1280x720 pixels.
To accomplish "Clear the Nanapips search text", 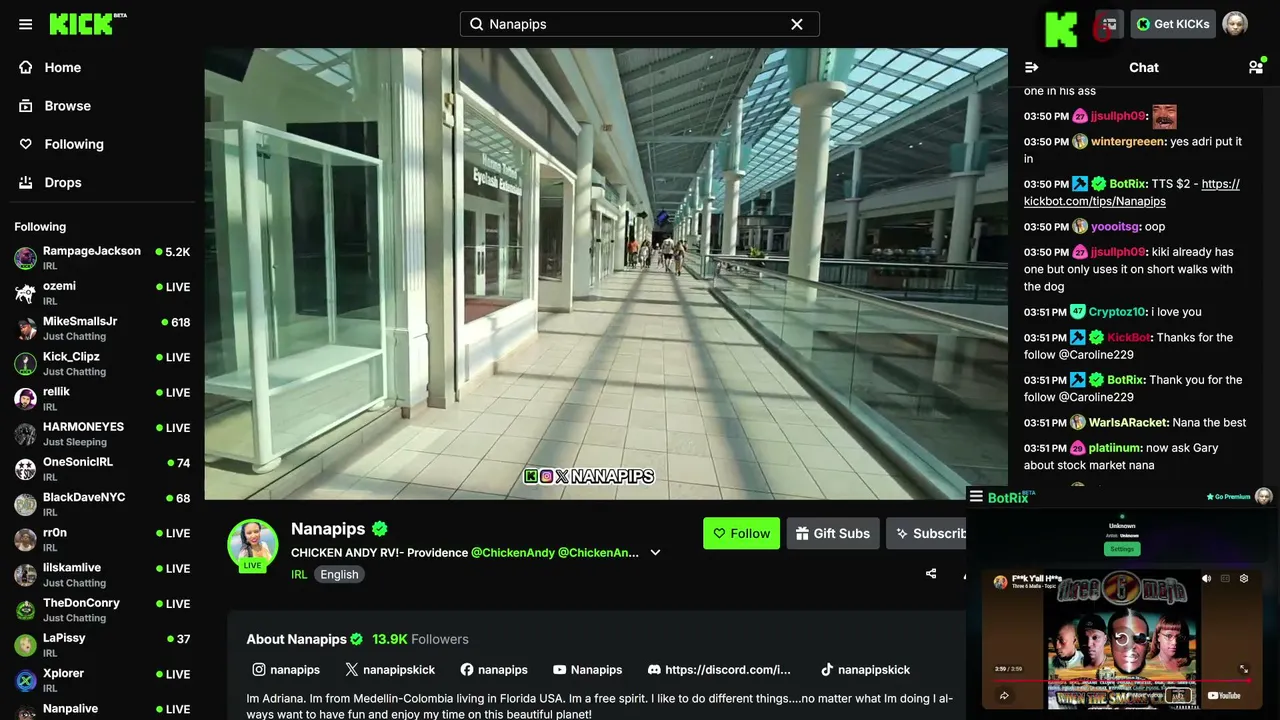I will pyautogui.click(x=797, y=24).
